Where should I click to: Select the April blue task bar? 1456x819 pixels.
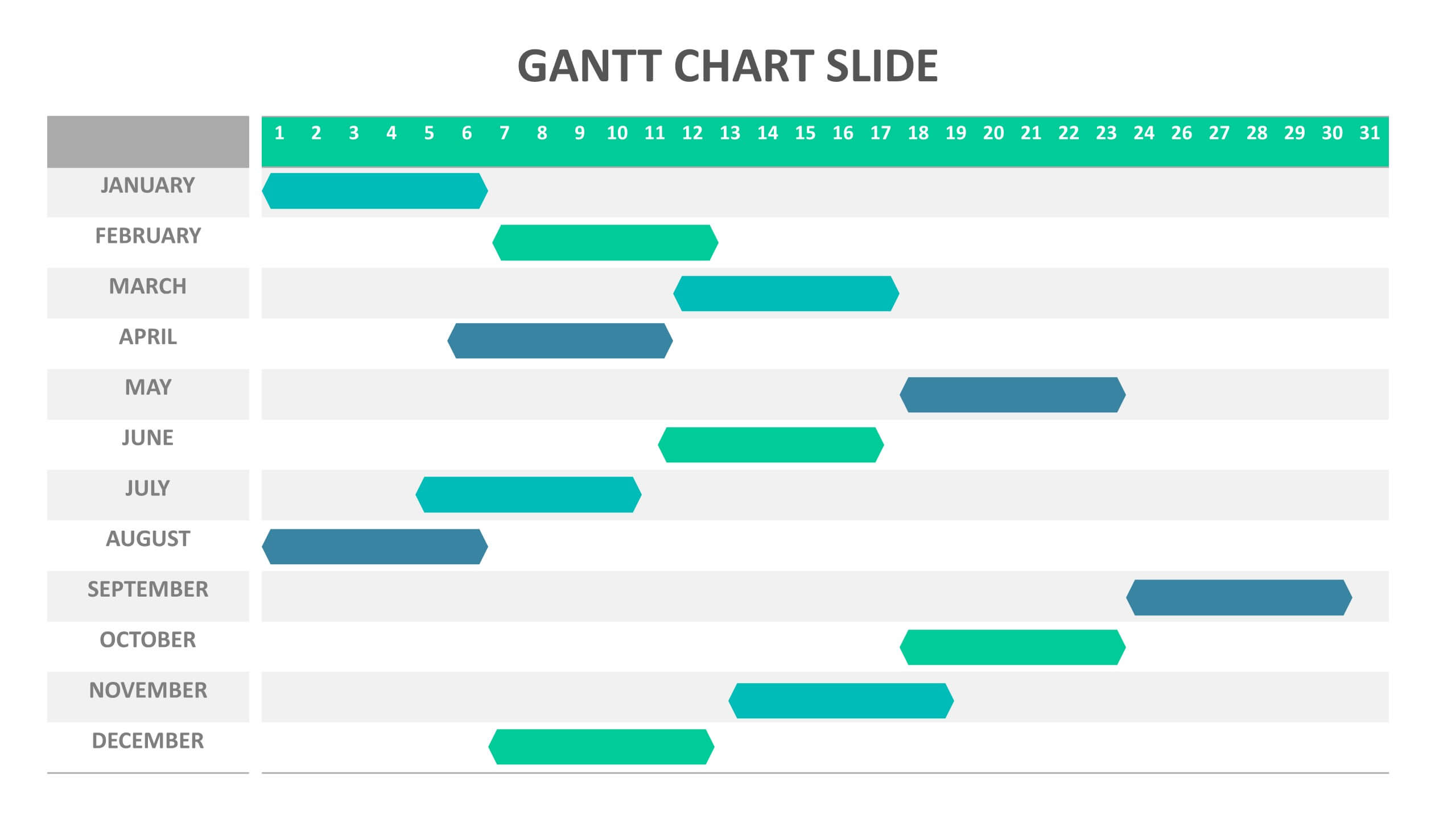pos(560,341)
